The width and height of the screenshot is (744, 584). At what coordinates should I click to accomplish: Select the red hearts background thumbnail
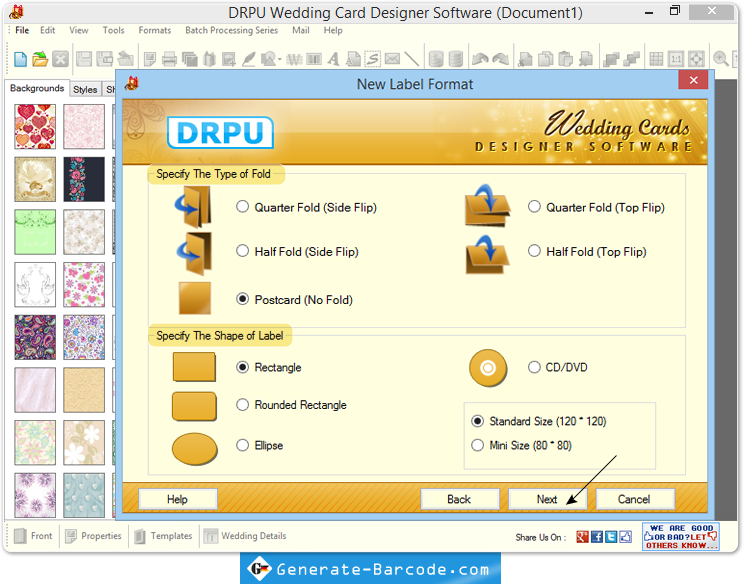click(35, 127)
